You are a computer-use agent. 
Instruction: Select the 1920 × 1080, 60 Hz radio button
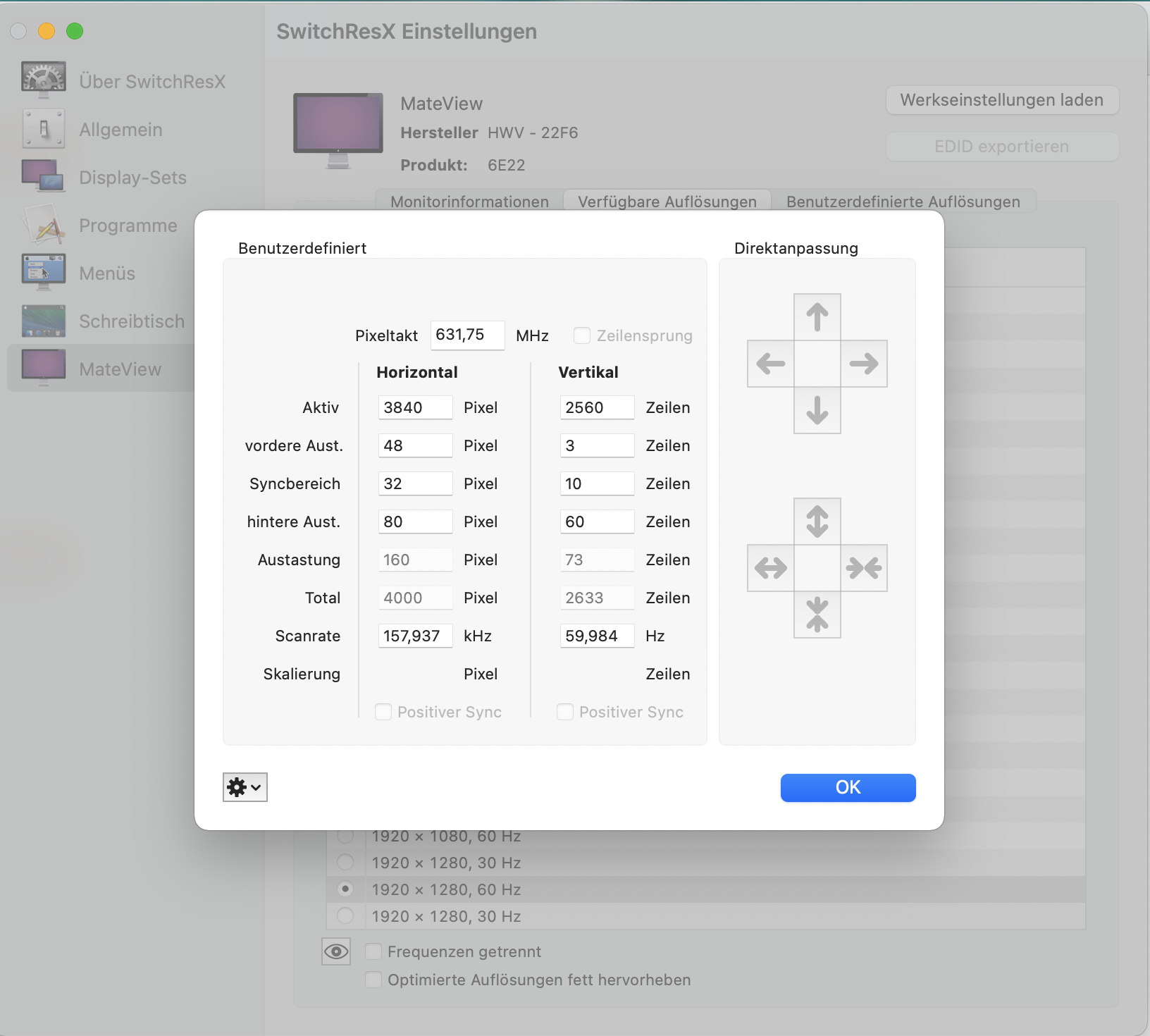pyautogui.click(x=345, y=836)
